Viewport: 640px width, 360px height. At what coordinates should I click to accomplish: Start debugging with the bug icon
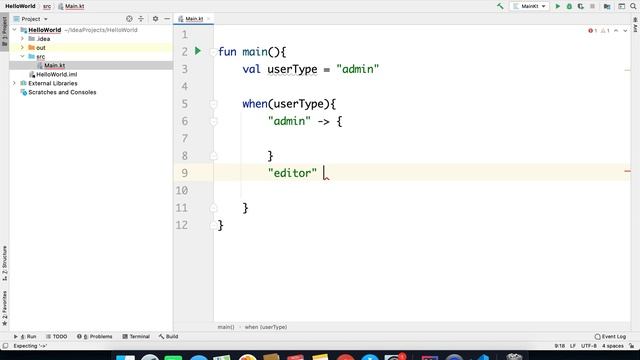(x=569, y=6)
